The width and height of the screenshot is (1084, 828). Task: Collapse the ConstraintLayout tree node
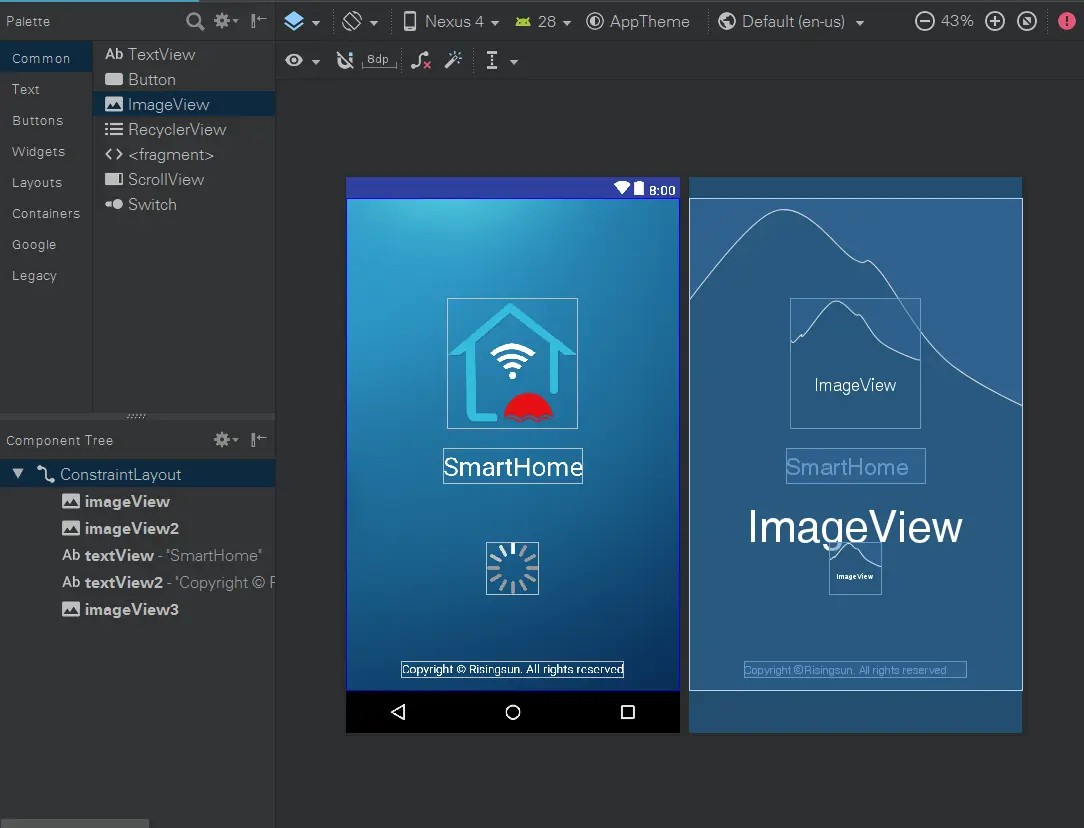click(19, 473)
